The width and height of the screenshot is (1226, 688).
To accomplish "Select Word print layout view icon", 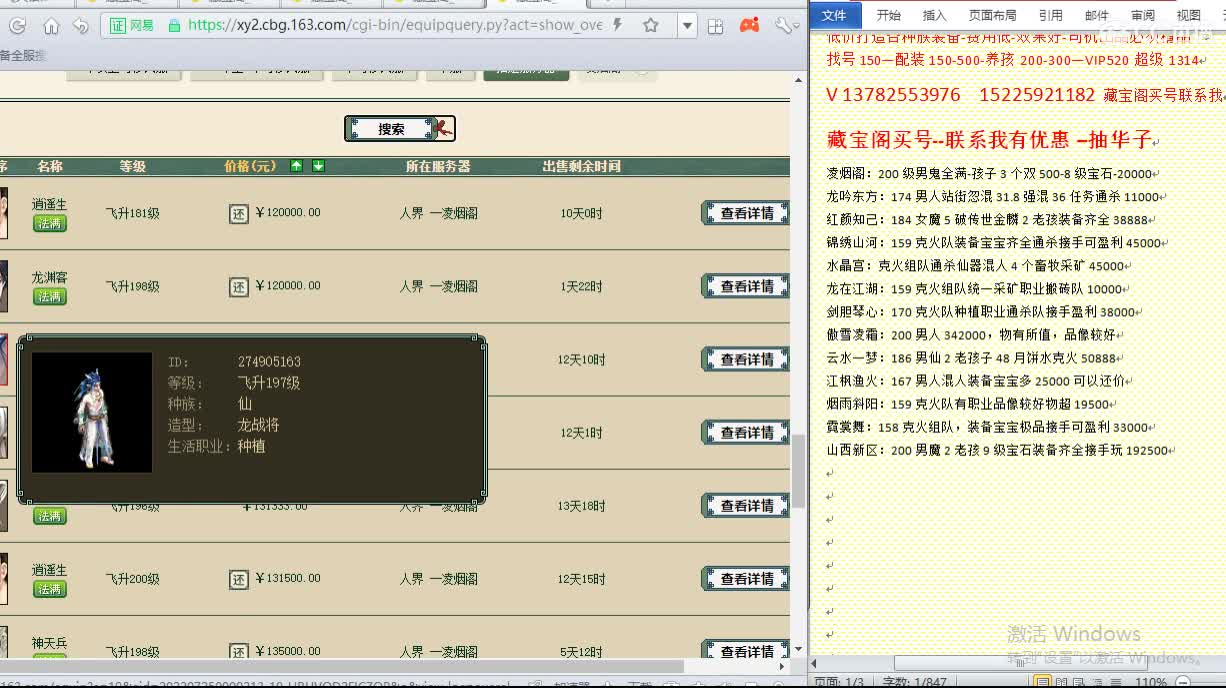I will coord(1042,682).
